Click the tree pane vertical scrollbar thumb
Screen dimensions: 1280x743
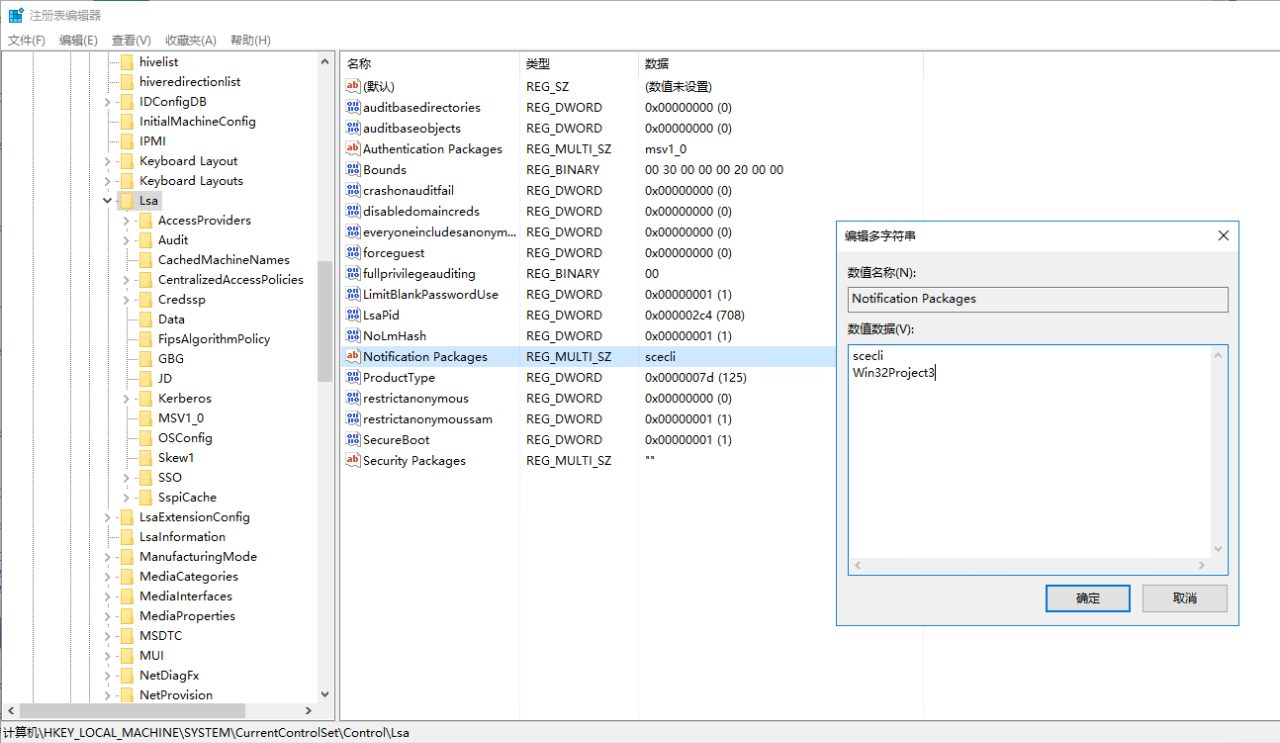pyautogui.click(x=324, y=320)
